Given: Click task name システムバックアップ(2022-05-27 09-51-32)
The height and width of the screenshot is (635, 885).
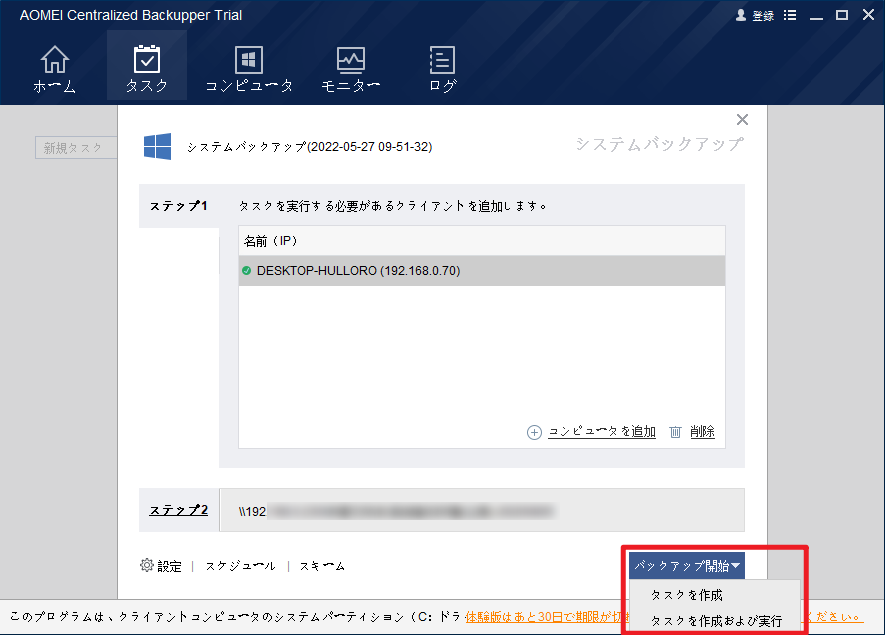Looking at the screenshot, I should 309,147.
